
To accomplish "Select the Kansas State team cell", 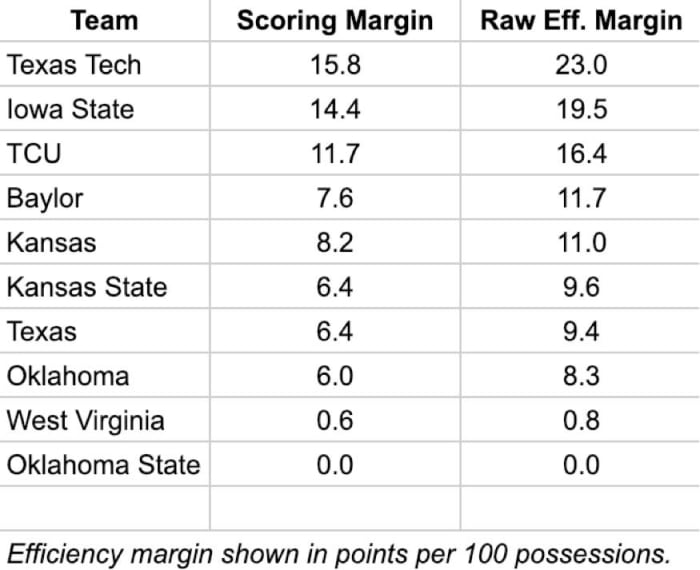I will pyautogui.click(x=87, y=288).
